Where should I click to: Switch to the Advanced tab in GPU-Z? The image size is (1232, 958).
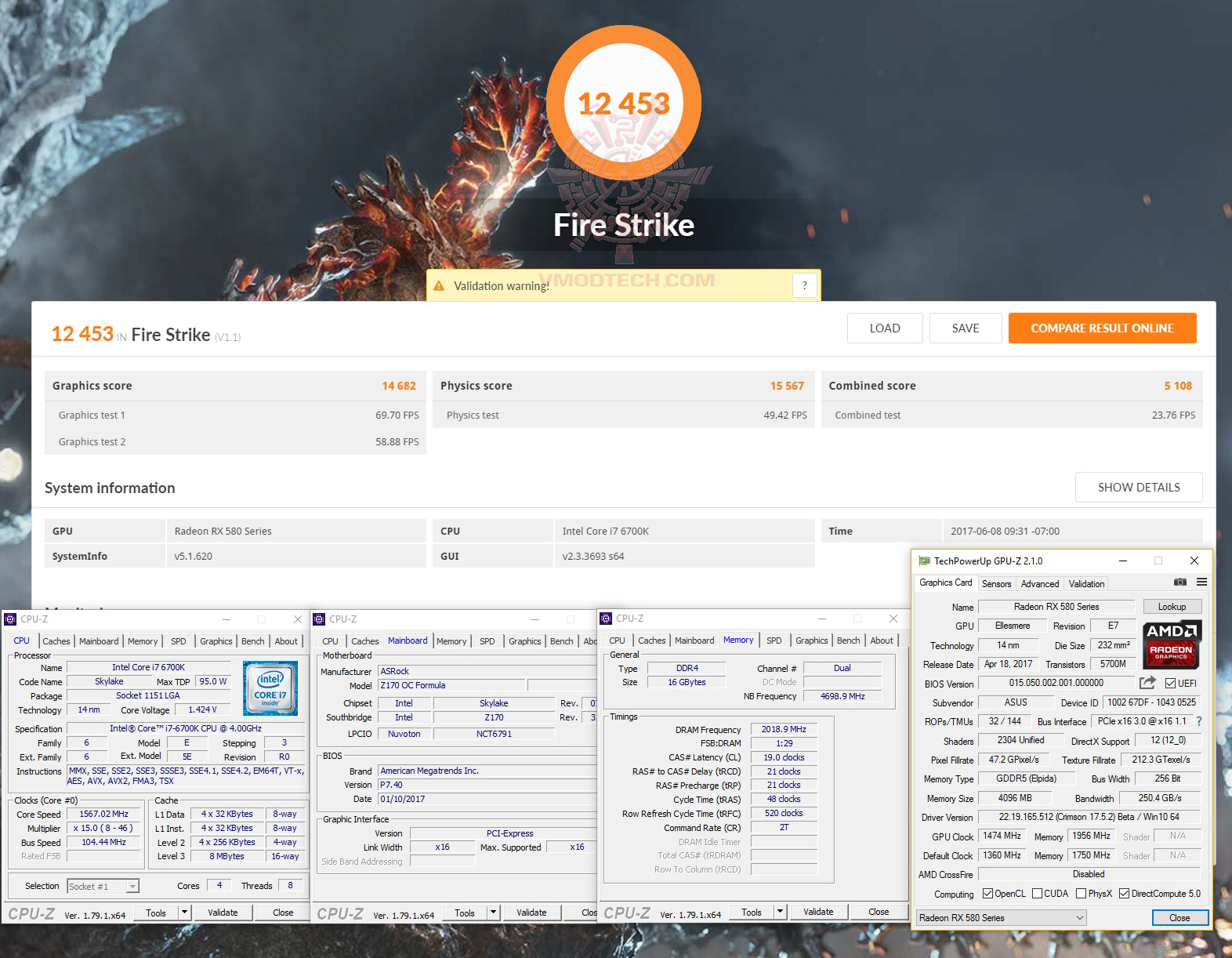tap(1039, 583)
